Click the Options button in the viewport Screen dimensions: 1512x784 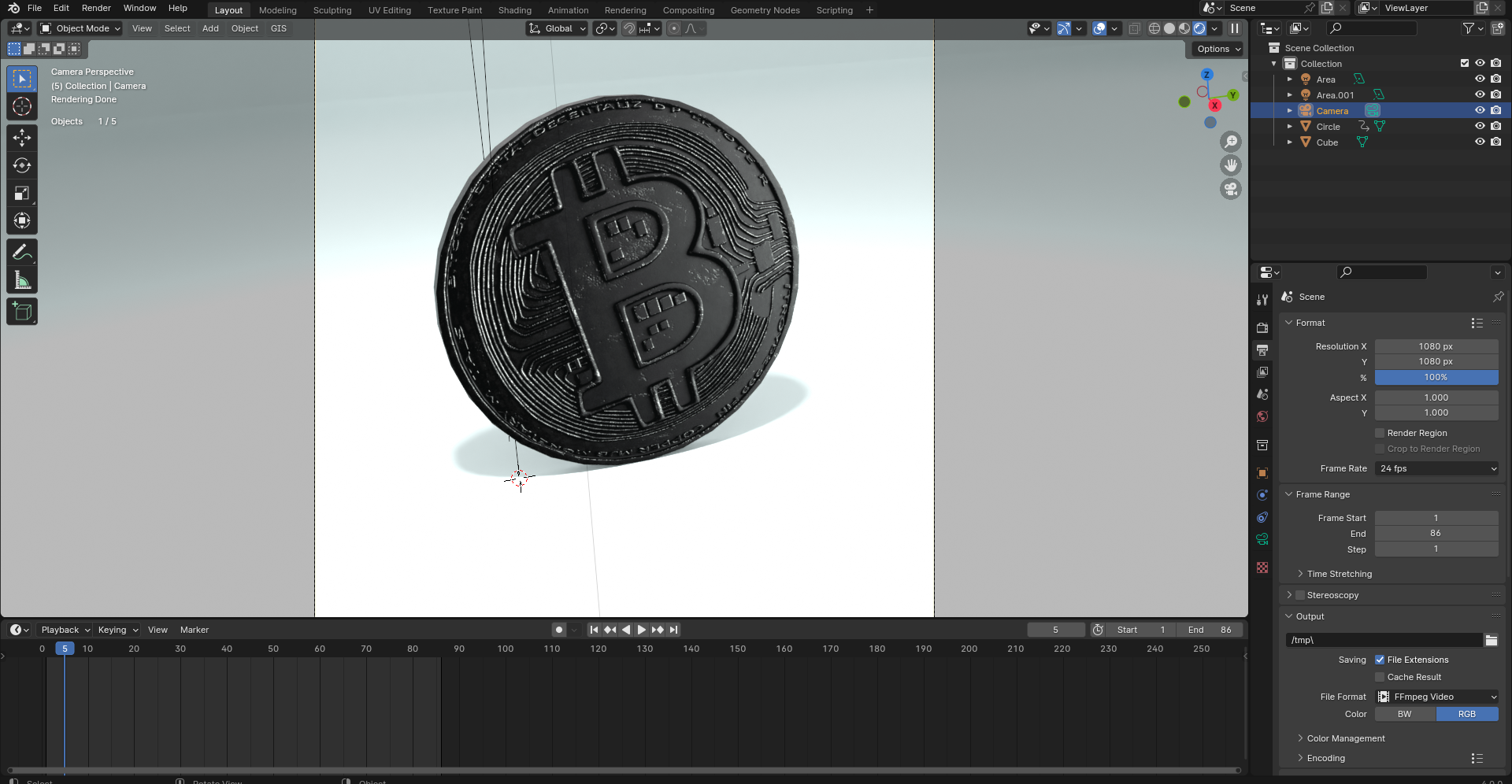[x=1217, y=49]
